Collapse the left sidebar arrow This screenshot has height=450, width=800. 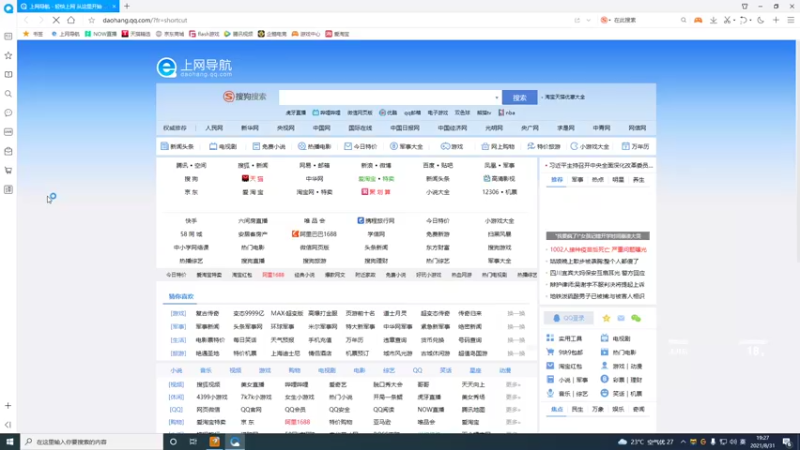(x=8, y=424)
